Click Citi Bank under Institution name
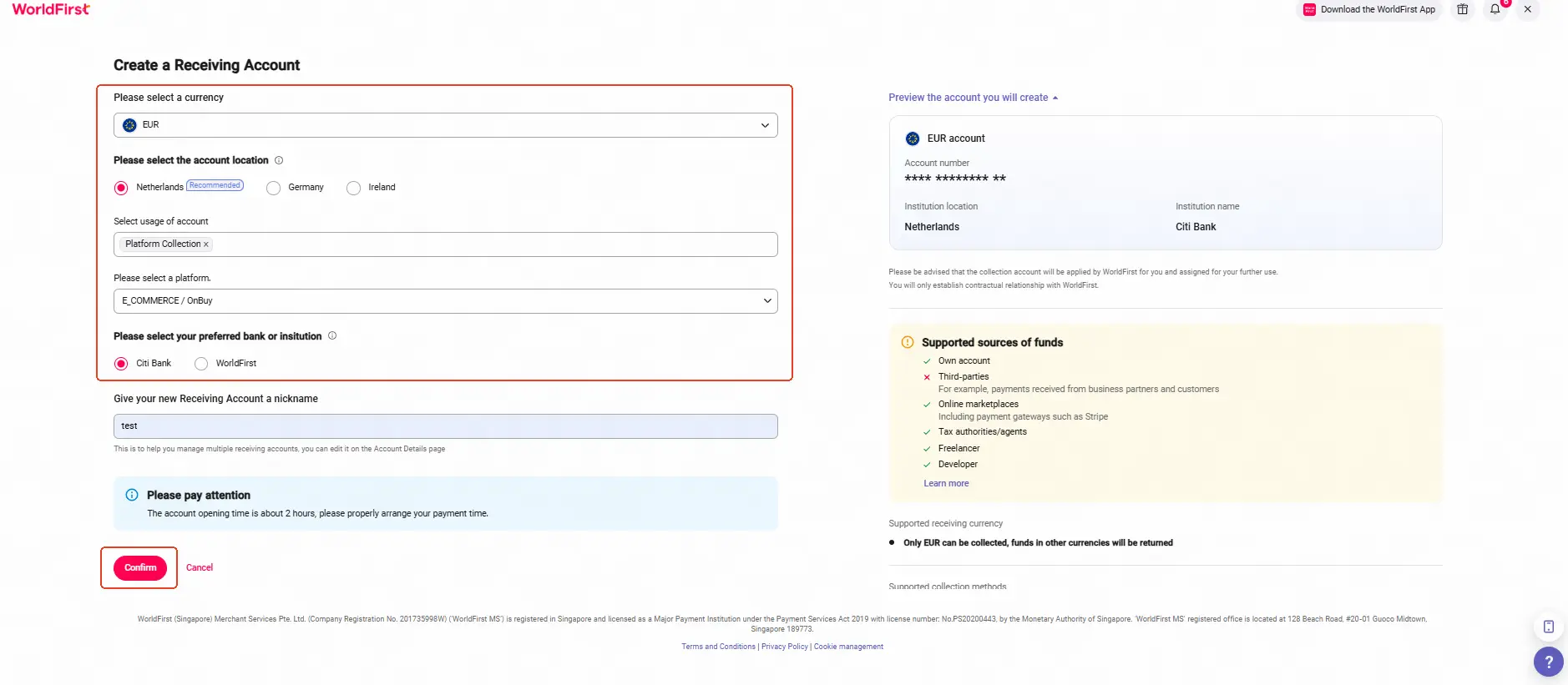Screen dimensions: 1568x685 point(1196,227)
